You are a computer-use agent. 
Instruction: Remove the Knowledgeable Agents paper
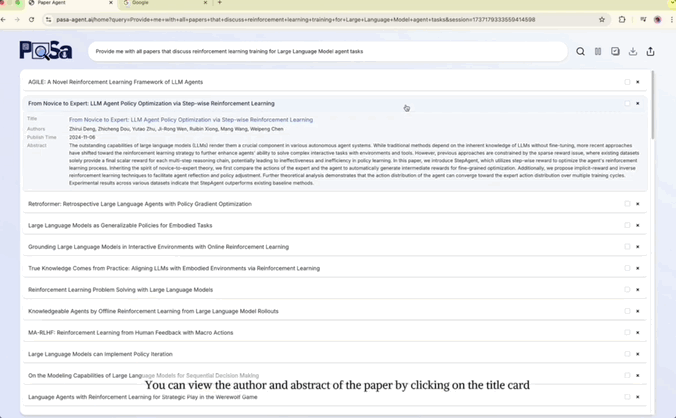pos(638,311)
